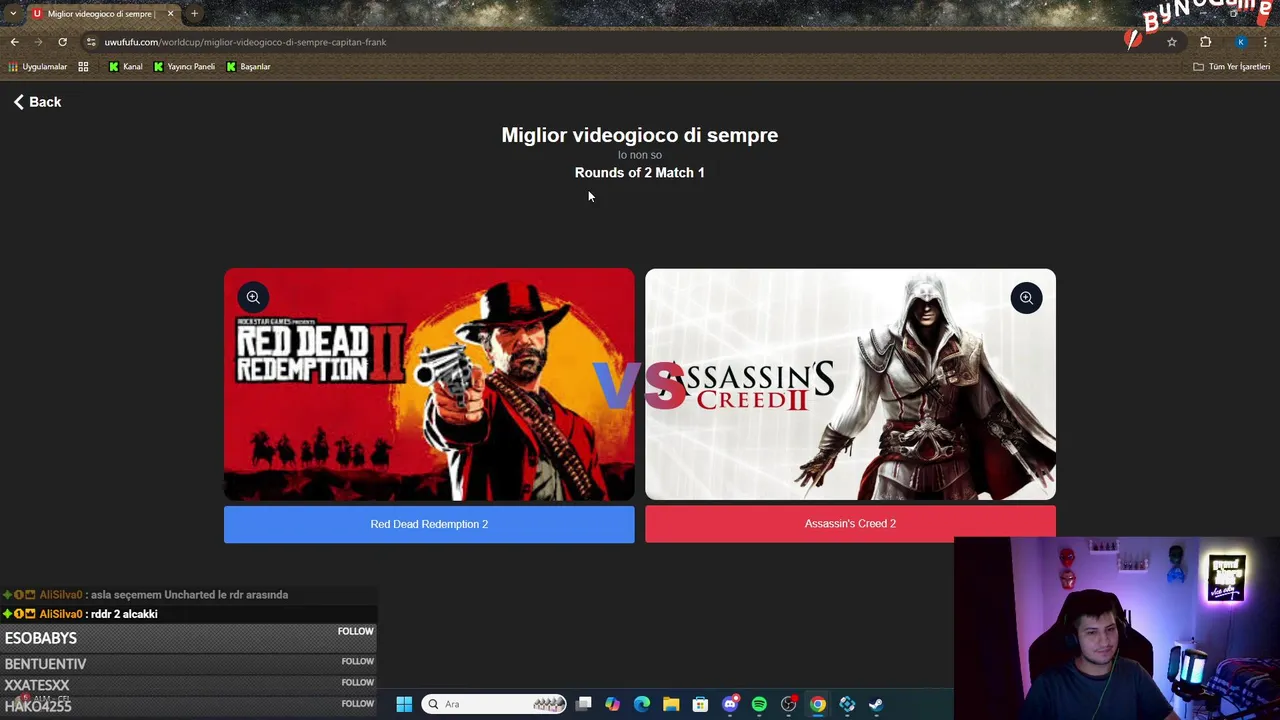Open Discord from the taskbar

tap(730, 704)
